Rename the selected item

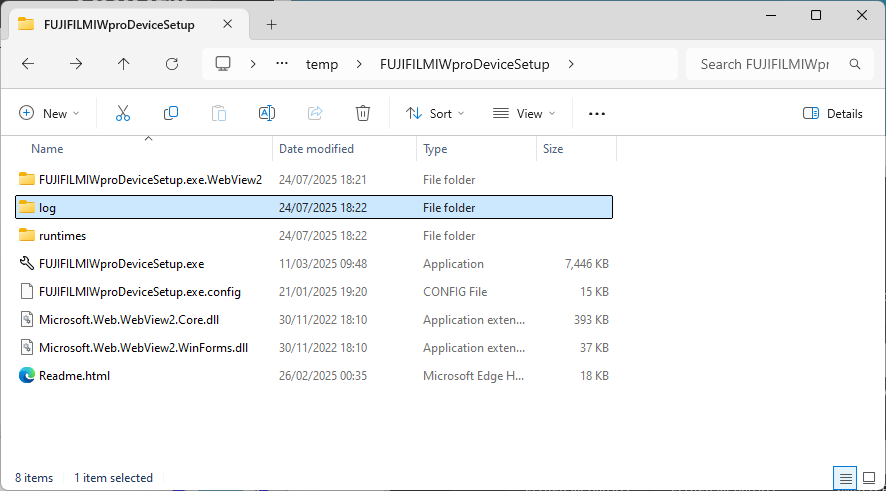coord(267,114)
